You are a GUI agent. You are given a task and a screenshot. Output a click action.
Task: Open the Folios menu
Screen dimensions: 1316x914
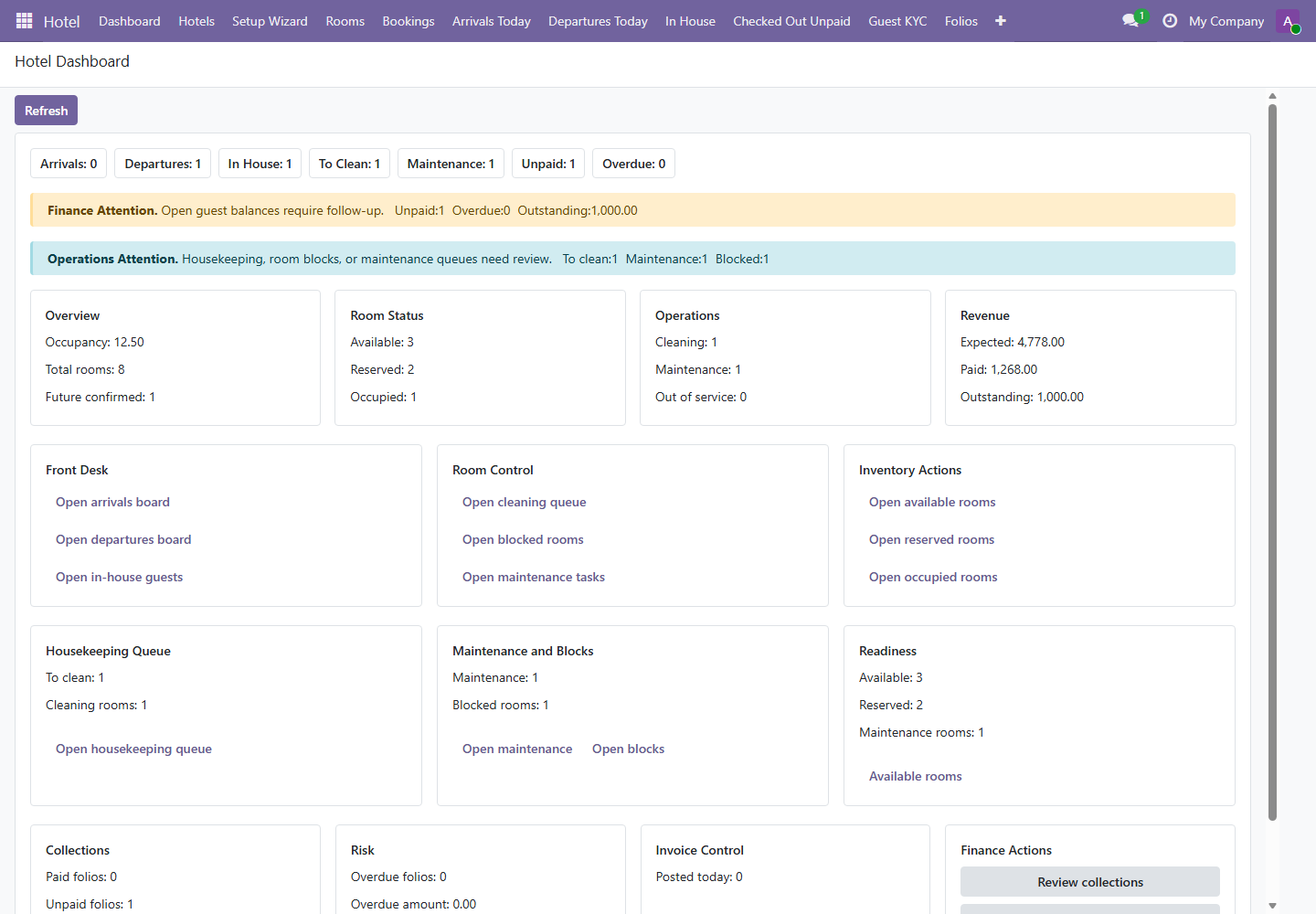[x=961, y=21]
